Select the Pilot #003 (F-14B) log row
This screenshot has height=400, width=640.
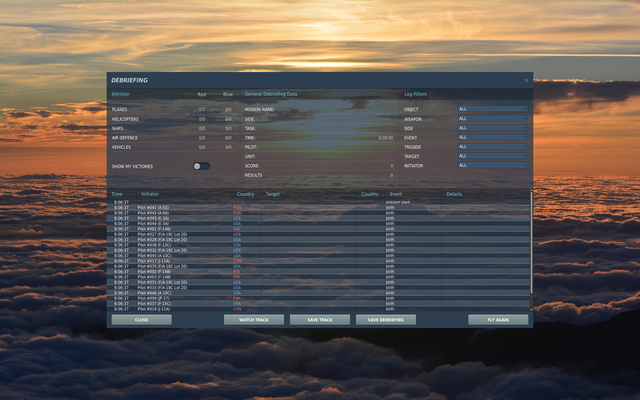tap(318, 277)
